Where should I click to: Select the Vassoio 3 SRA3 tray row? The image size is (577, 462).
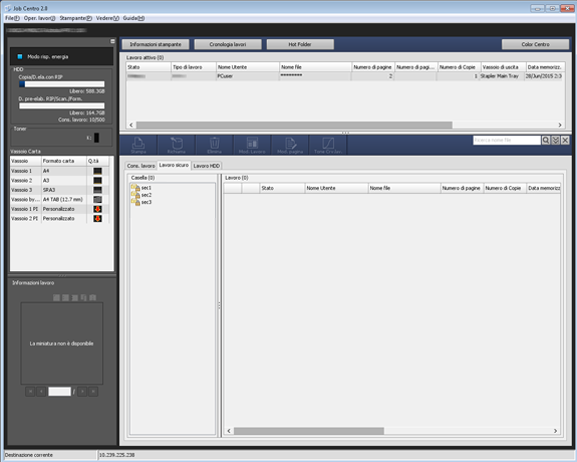[60, 190]
